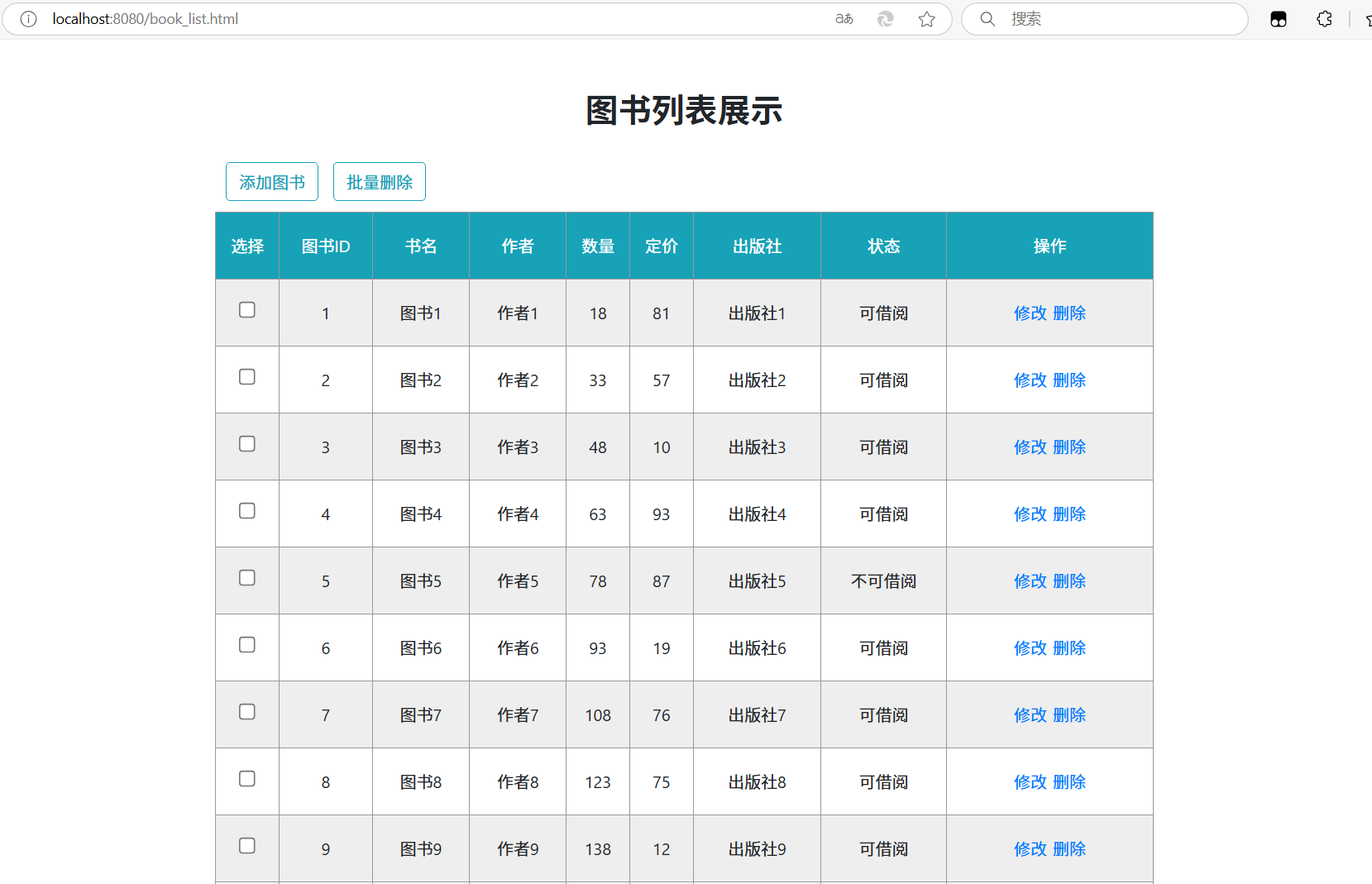
Task: Click the 图书8 book name cell
Action: 421,782
